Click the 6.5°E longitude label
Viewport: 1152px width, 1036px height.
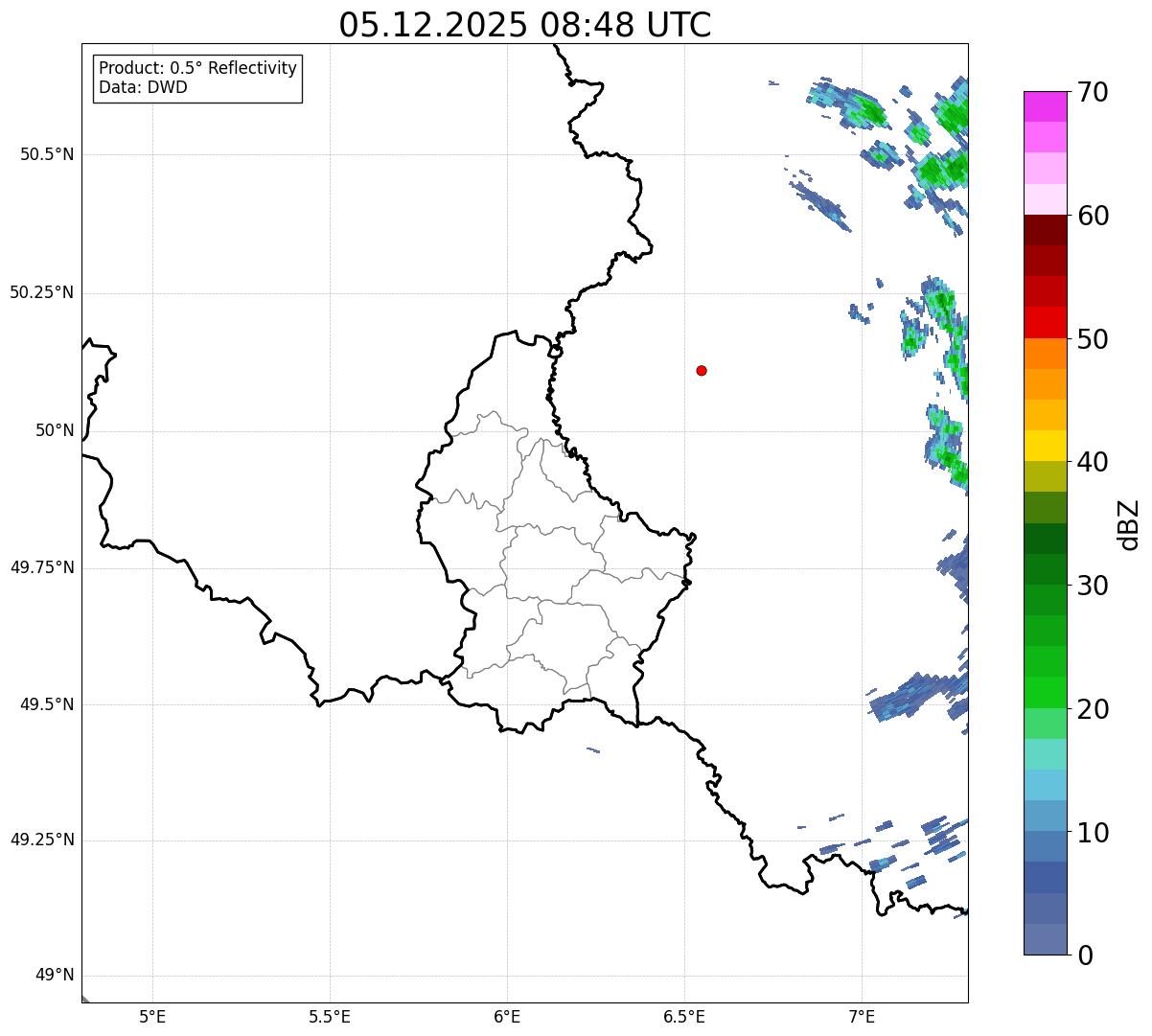click(684, 1016)
